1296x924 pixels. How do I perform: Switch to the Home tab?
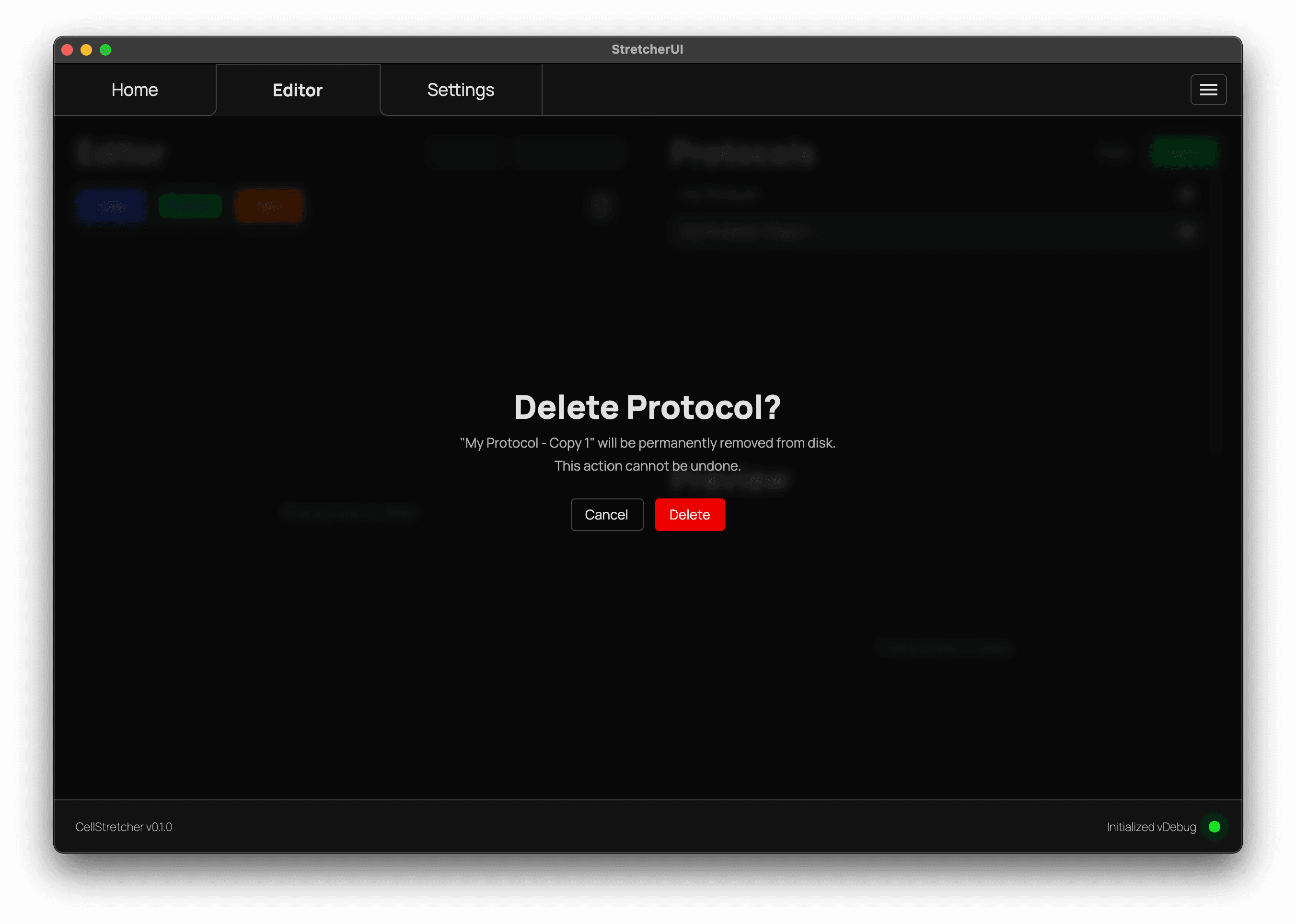pos(135,89)
